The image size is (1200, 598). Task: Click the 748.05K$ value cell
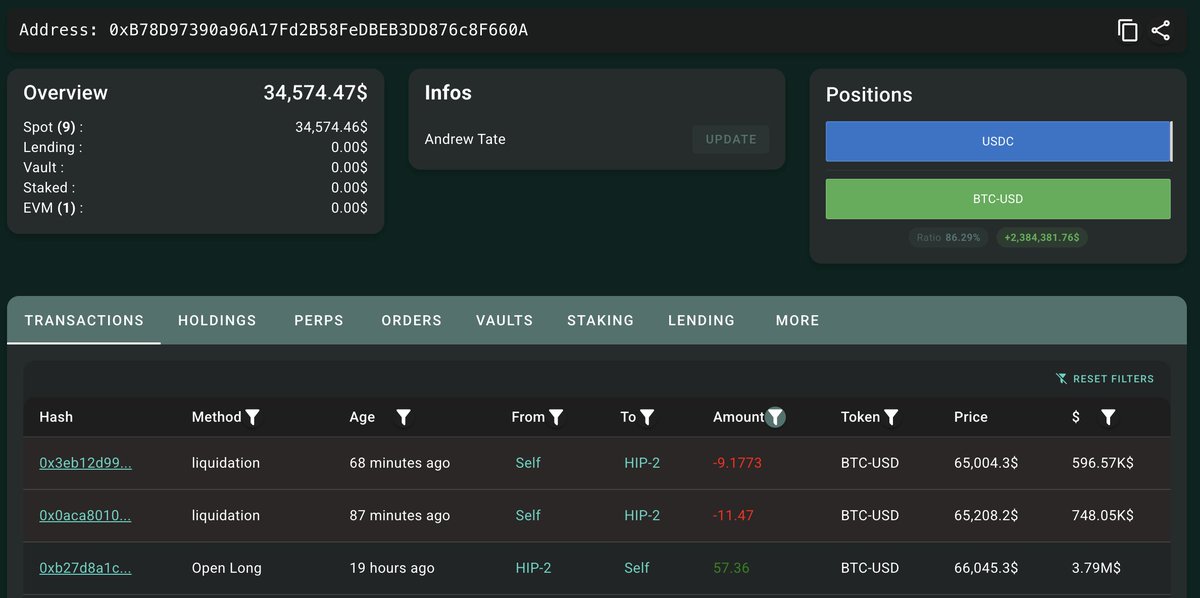click(x=1102, y=515)
